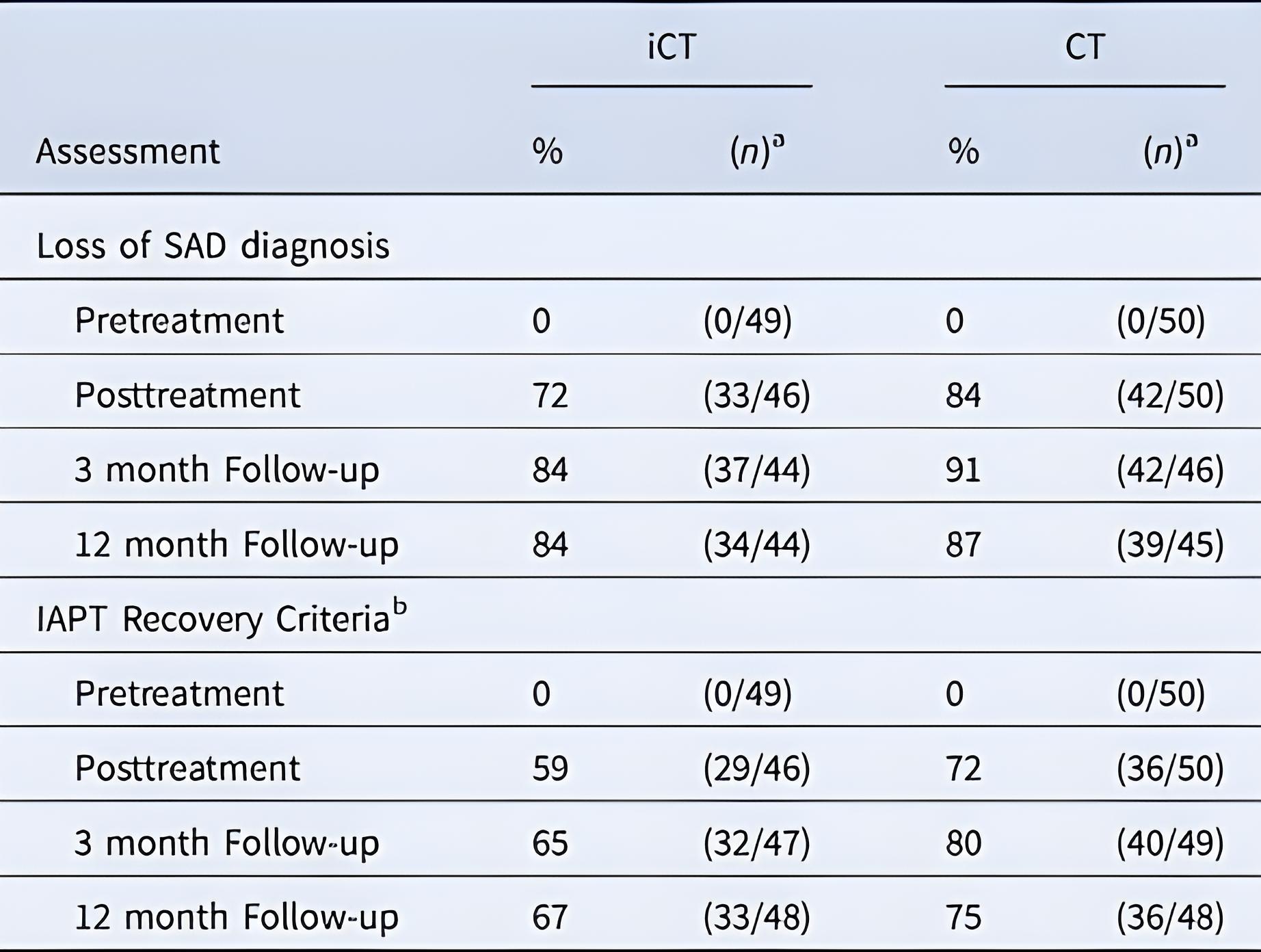
Task: Click the (37/44) cell
Action: [x=756, y=470]
